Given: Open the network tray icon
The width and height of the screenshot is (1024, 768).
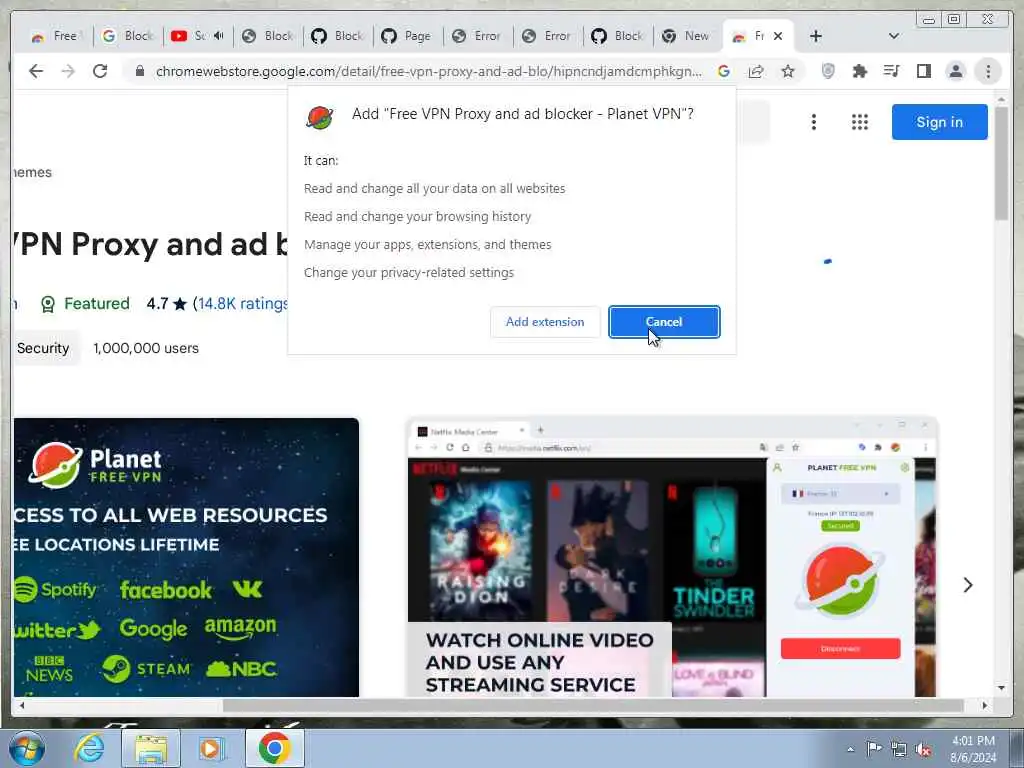Looking at the screenshot, I should click(x=899, y=749).
